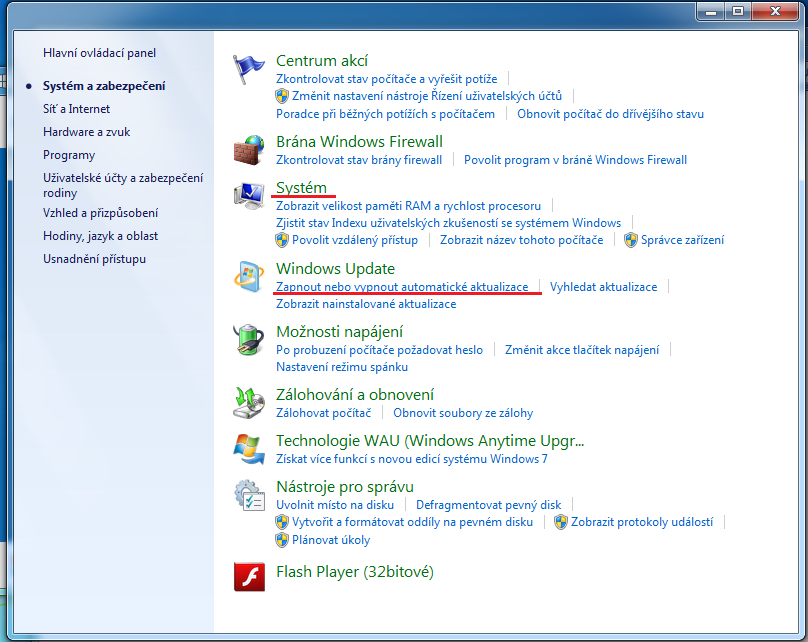This screenshot has width=808, height=642.
Task: Click the Centrum akcí flag icon
Action: 248,69
